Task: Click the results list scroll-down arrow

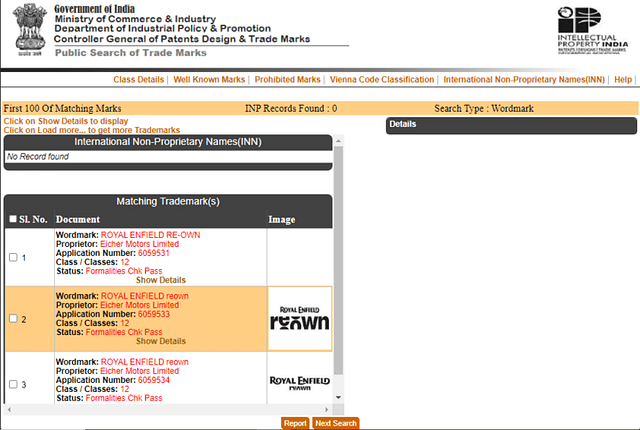Action: click(338, 397)
